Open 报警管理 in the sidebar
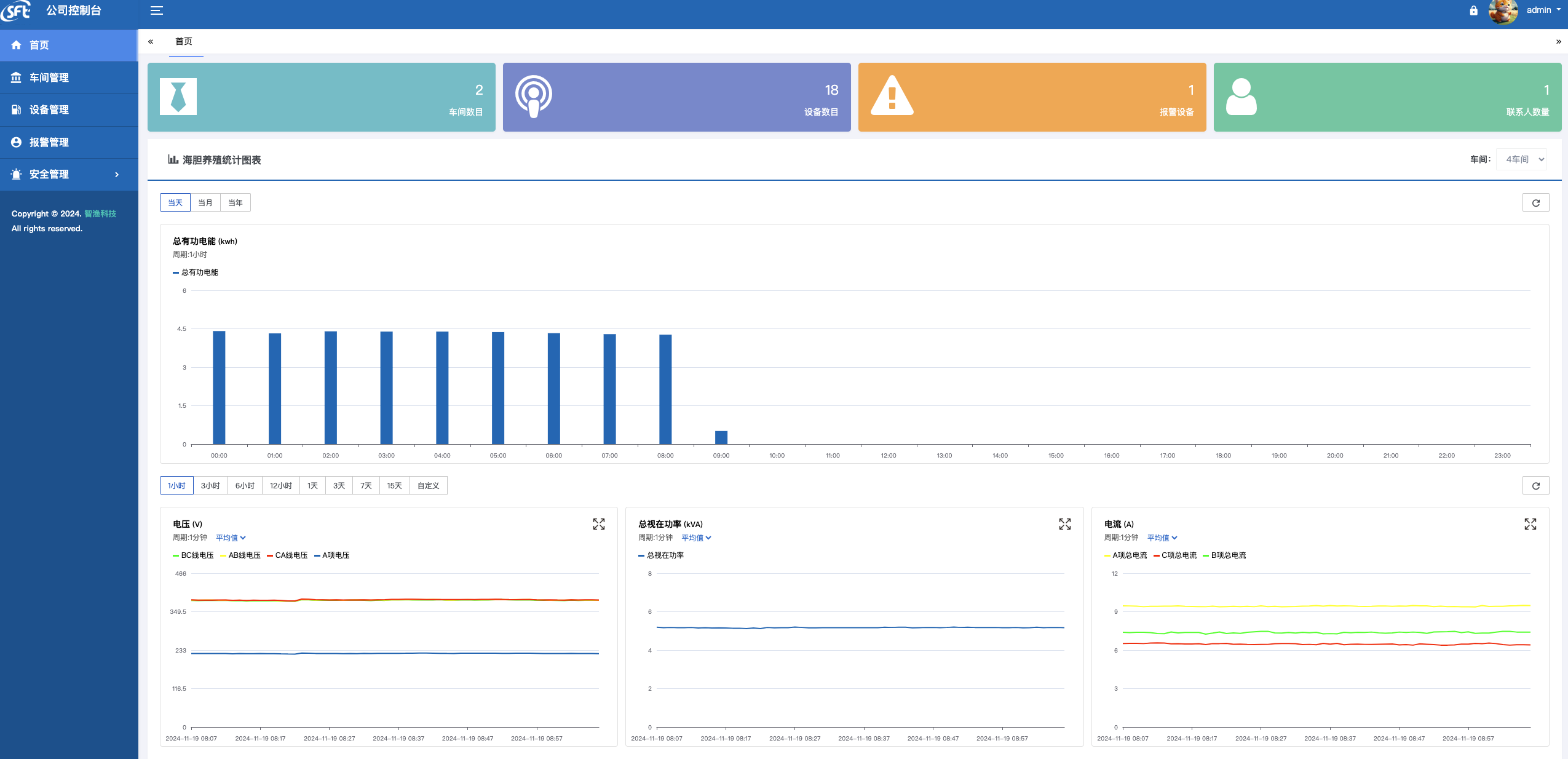 click(x=49, y=143)
